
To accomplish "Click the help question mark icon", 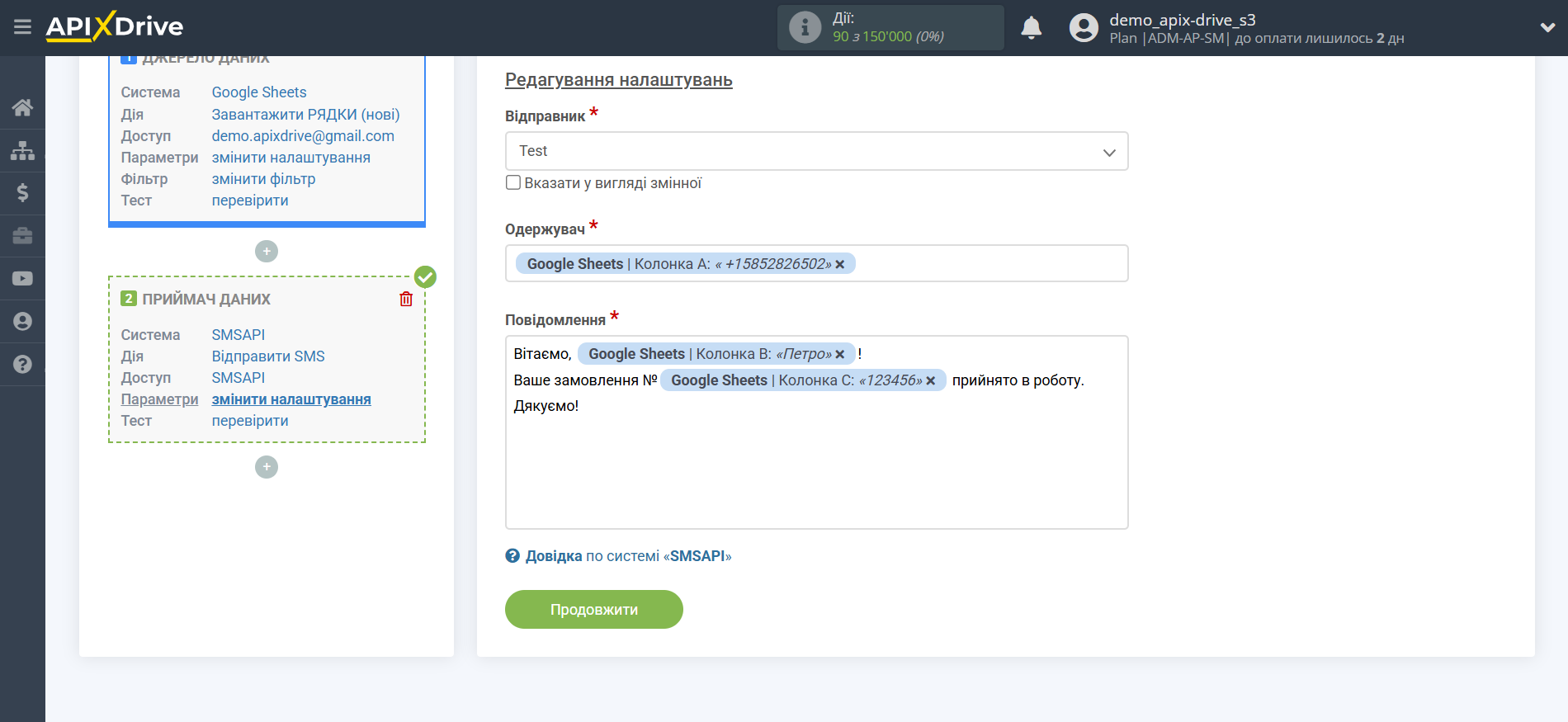I will pos(512,556).
